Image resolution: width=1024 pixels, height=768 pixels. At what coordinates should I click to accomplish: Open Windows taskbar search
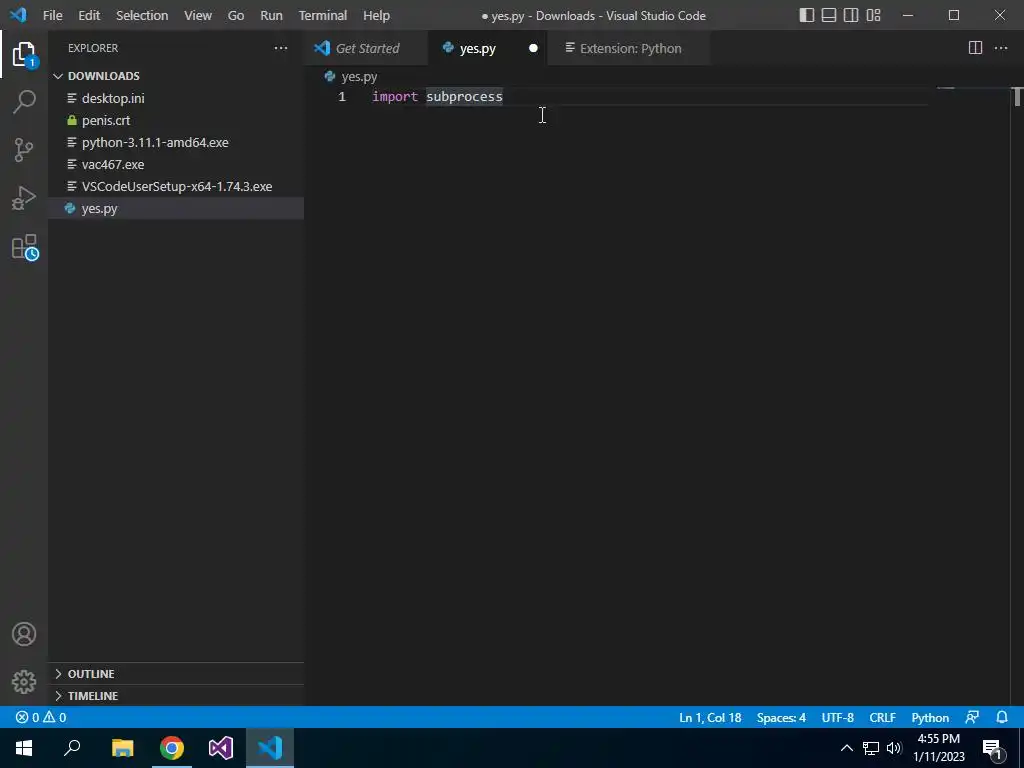click(72, 748)
